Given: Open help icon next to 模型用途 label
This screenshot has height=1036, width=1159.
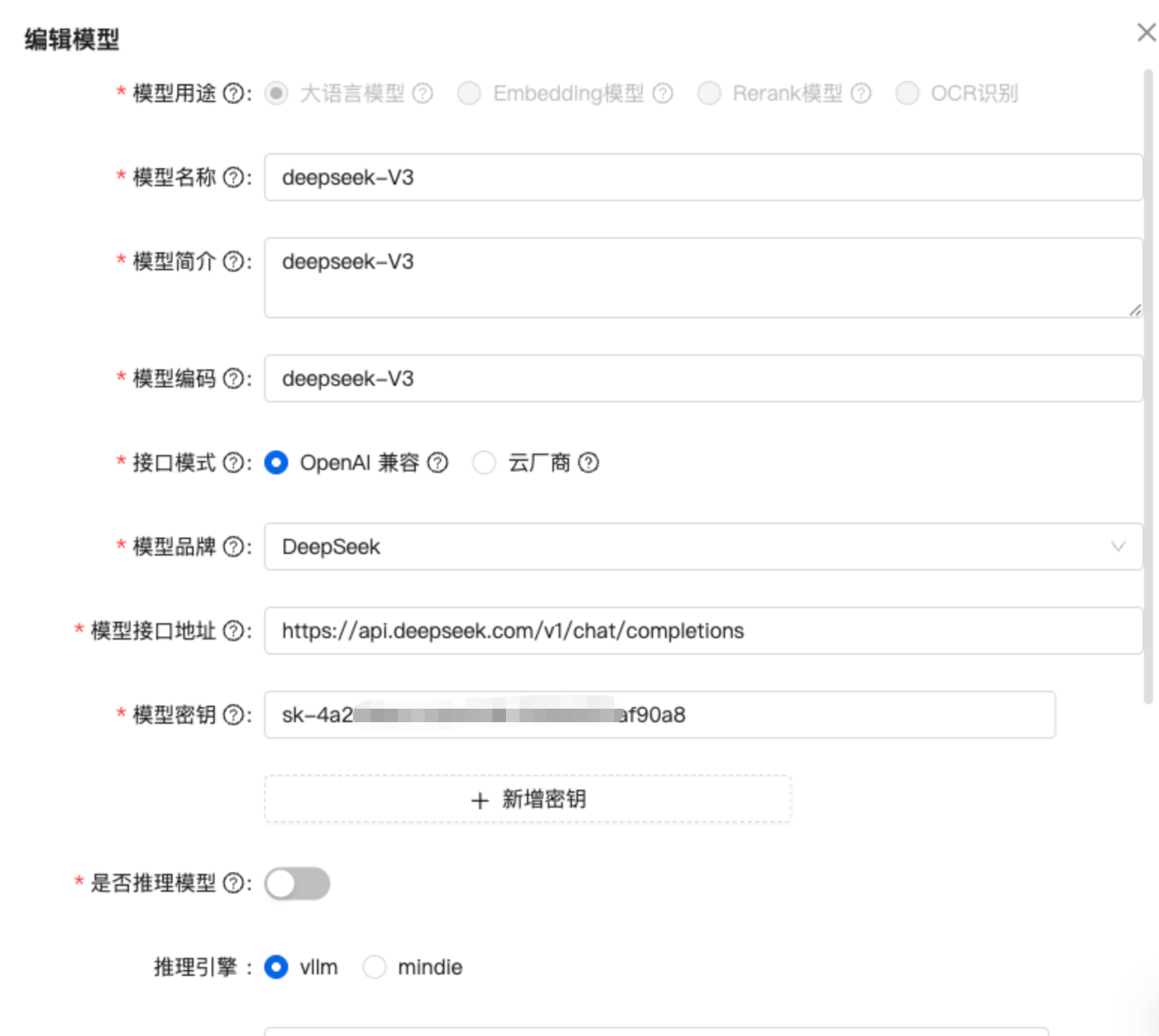Looking at the screenshot, I should [x=235, y=93].
